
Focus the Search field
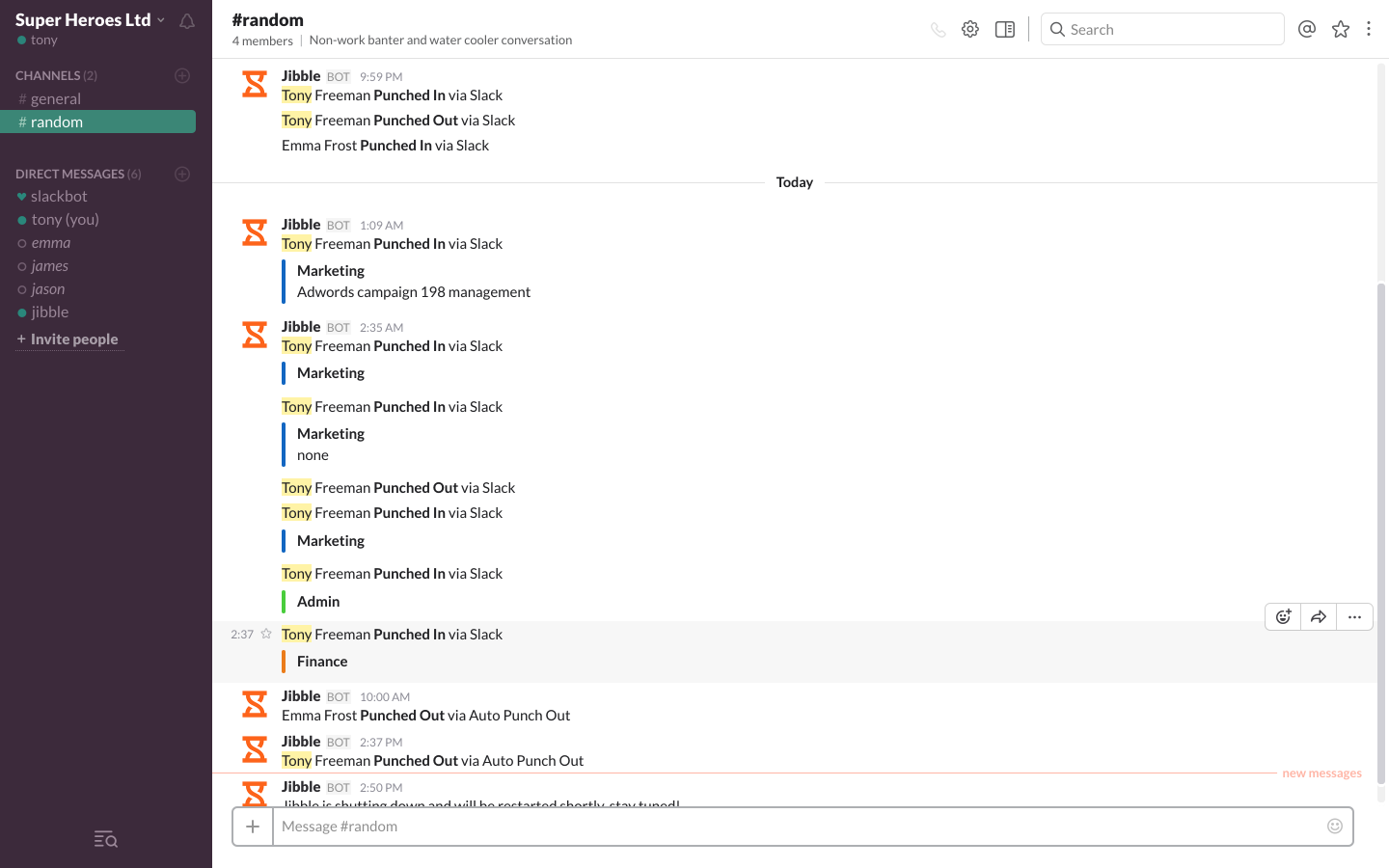[1162, 29]
